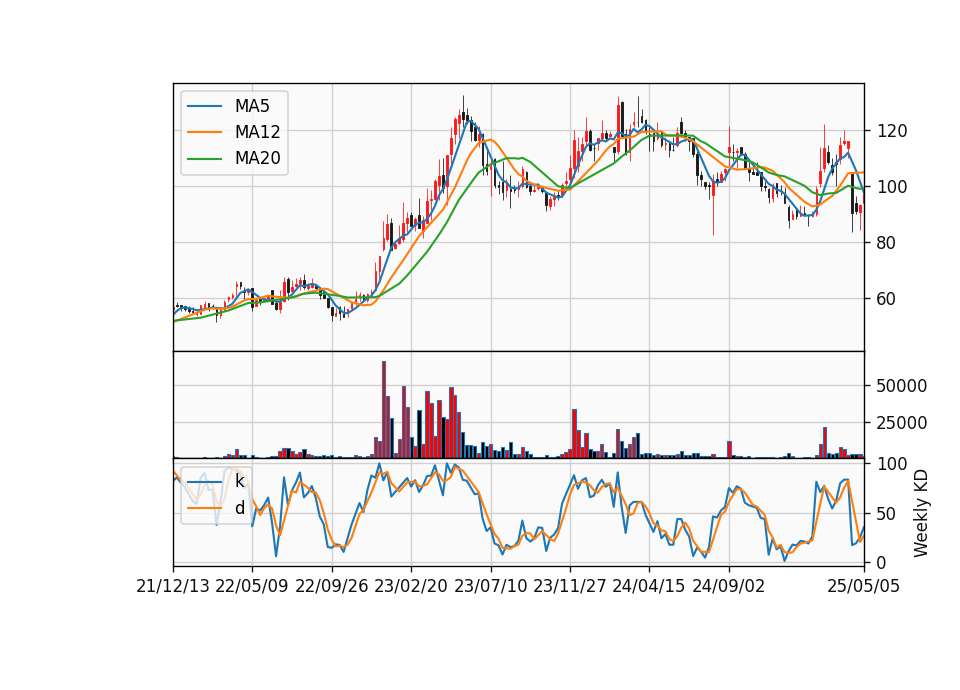The height and width of the screenshot is (690, 960).
Task: Click the MA20 legend label
Action: [x=257, y=158]
